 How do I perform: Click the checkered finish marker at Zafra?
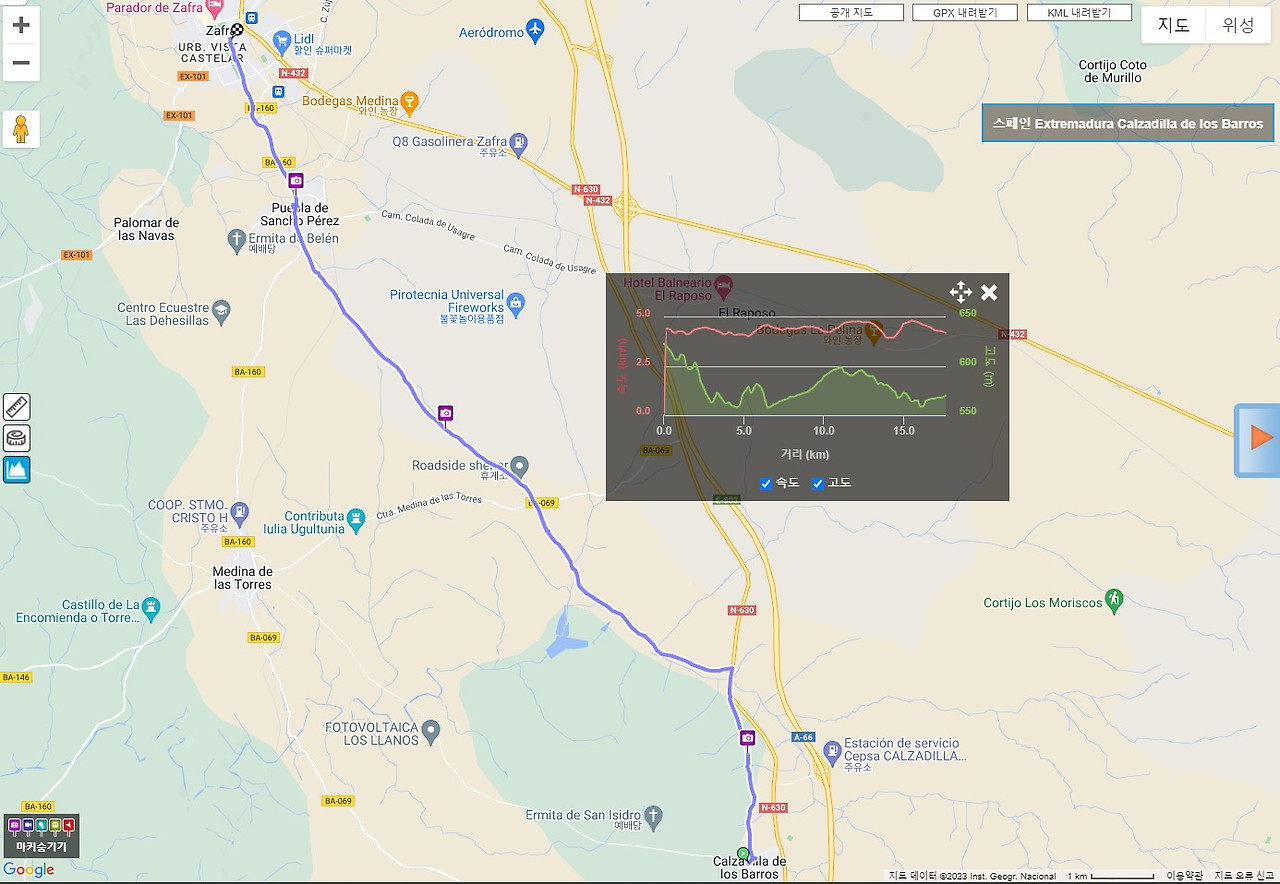[x=237, y=30]
